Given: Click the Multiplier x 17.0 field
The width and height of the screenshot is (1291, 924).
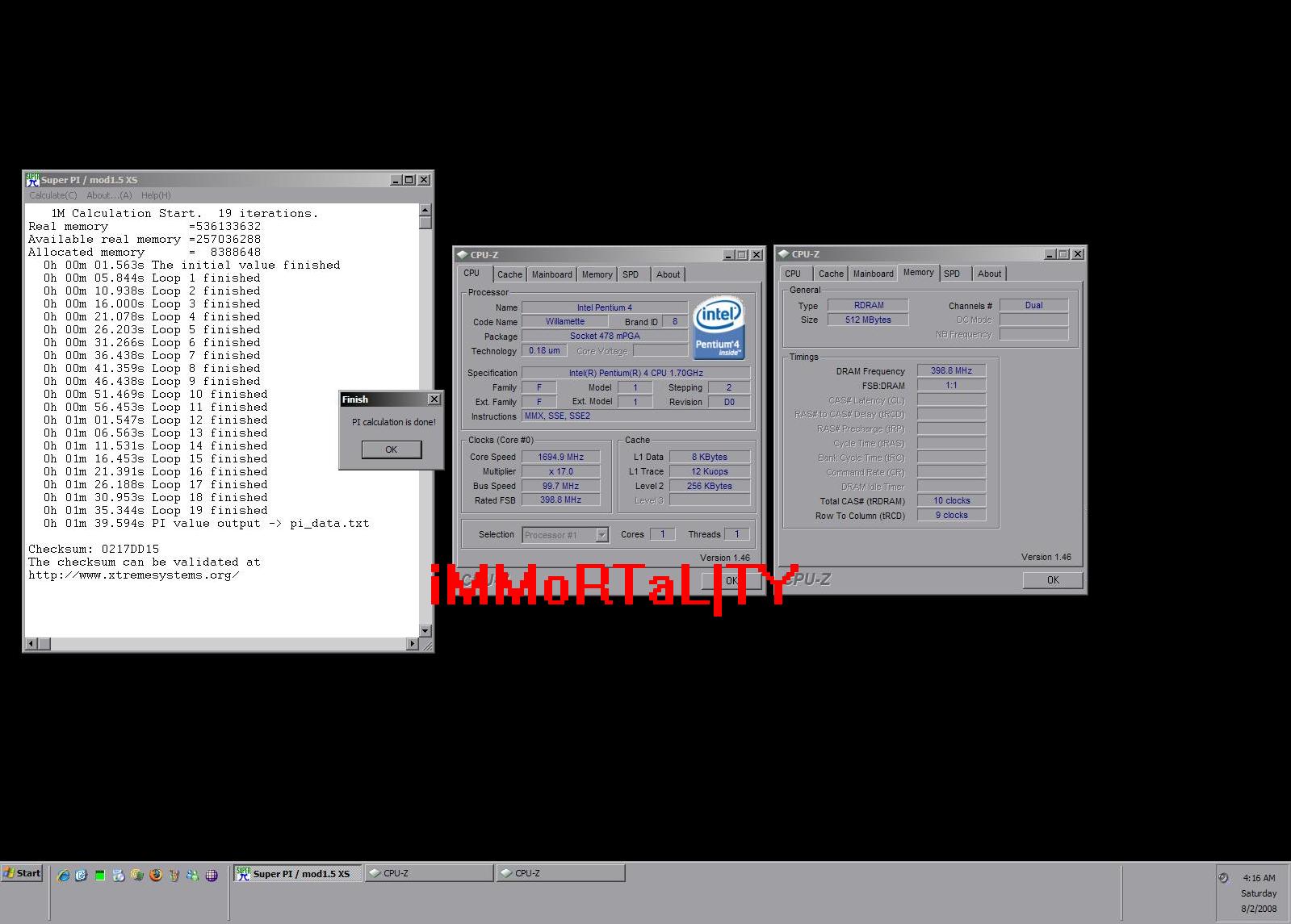Looking at the screenshot, I should pyautogui.click(x=560, y=471).
